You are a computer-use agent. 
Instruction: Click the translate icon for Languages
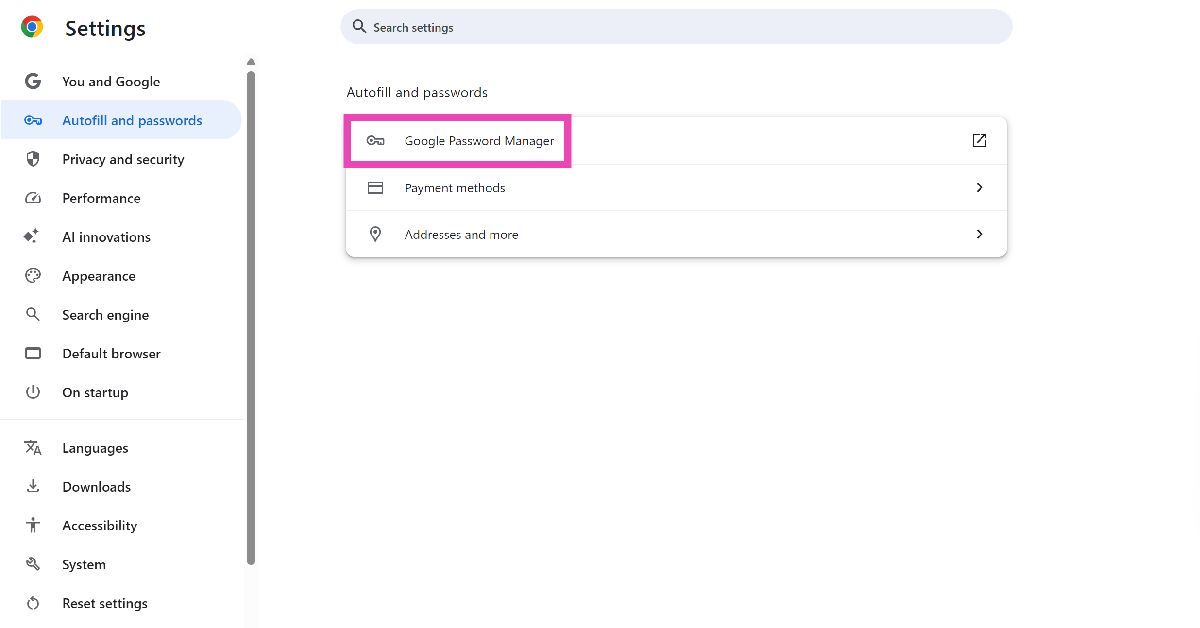(33, 448)
